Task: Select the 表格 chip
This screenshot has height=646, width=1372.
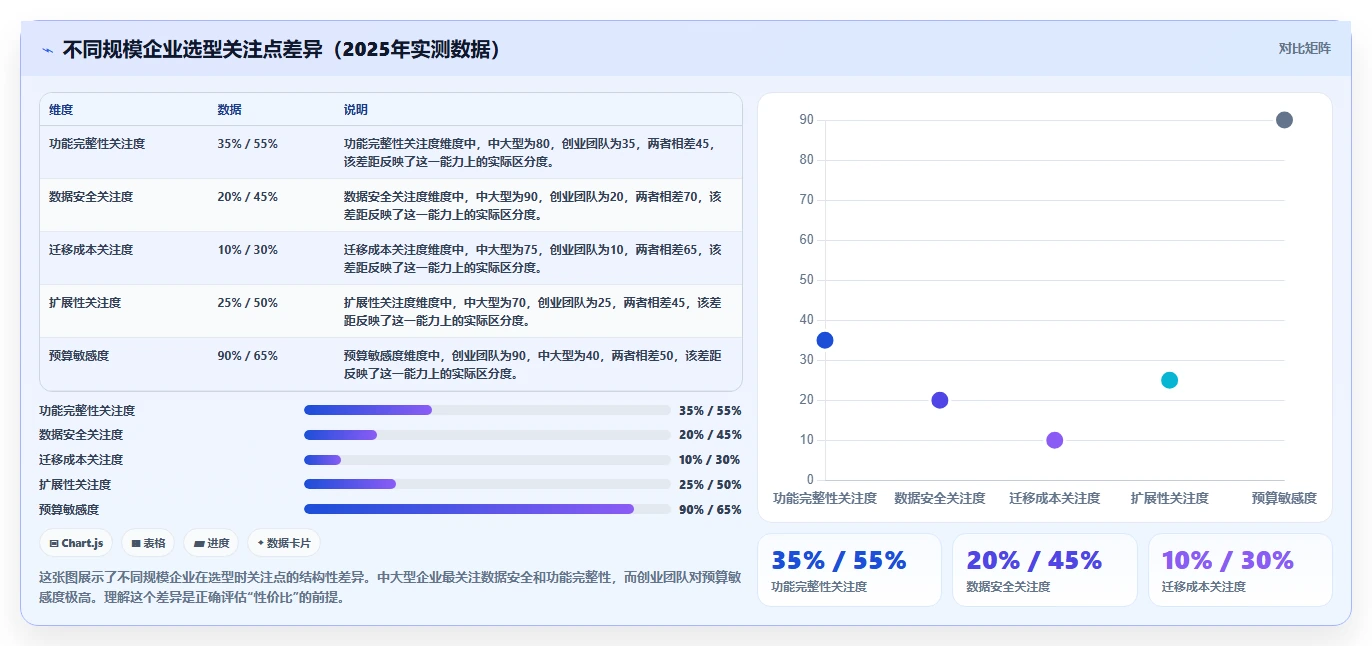Action: (148, 543)
